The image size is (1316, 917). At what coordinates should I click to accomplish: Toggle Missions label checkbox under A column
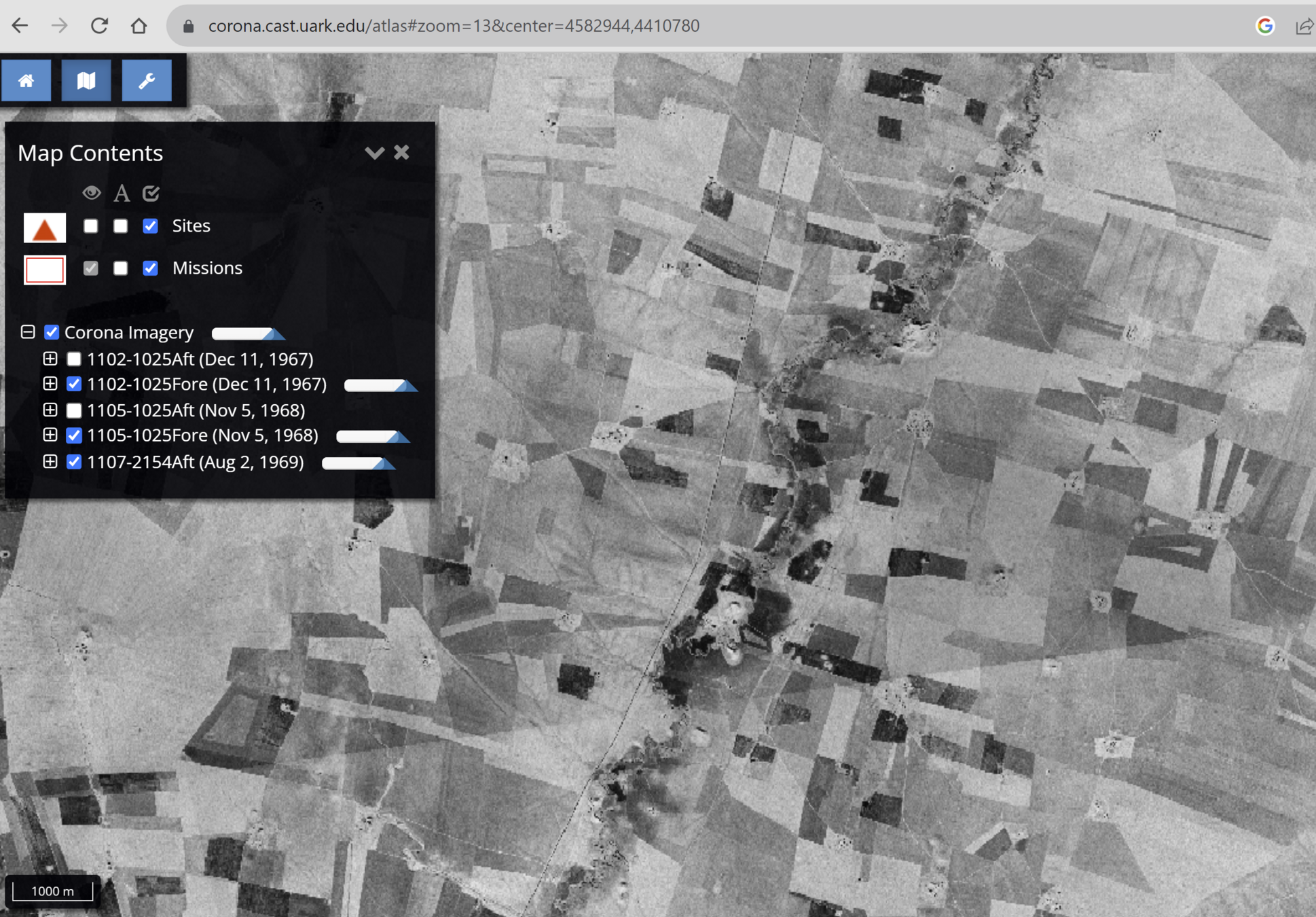pyautogui.click(x=121, y=268)
